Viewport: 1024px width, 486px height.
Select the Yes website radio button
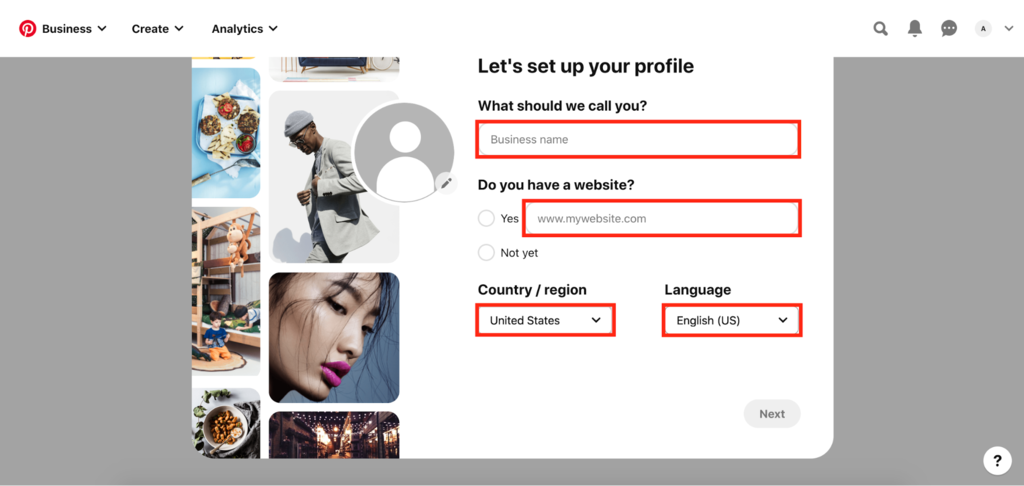486,218
